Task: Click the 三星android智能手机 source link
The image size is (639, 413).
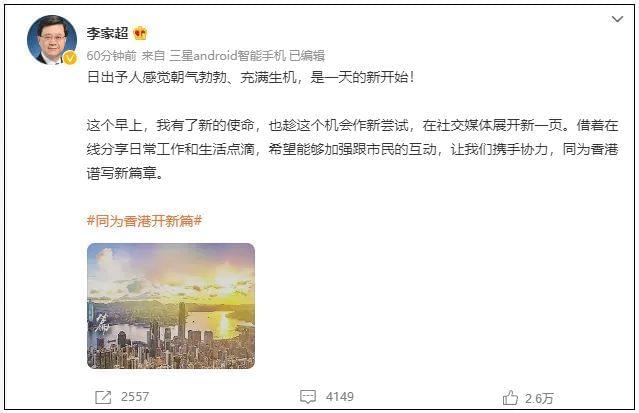Action: [227, 55]
